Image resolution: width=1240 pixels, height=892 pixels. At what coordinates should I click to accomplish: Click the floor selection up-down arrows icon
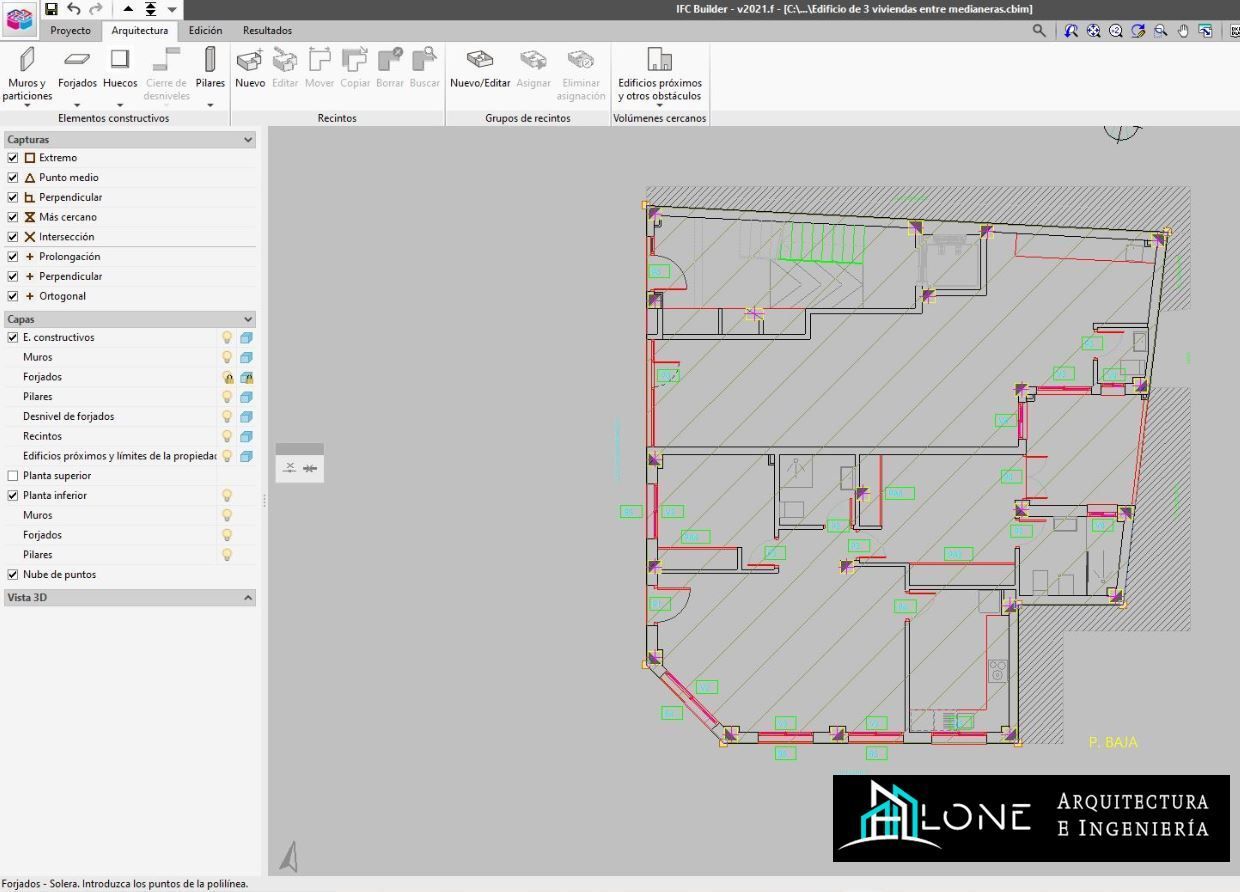pyautogui.click(x=150, y=9)
